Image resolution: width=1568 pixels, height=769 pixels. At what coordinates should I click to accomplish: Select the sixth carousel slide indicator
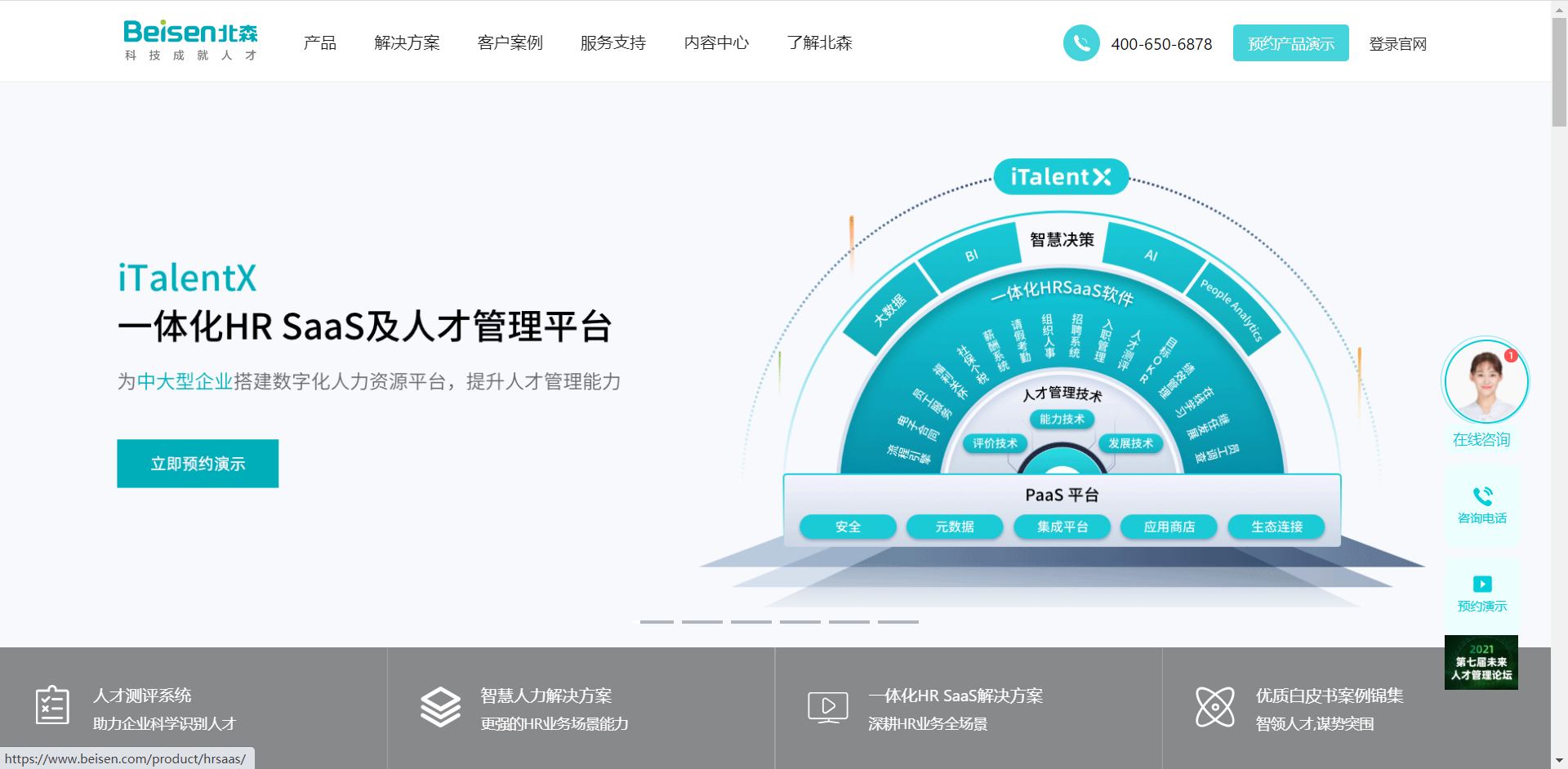(898, 622)
